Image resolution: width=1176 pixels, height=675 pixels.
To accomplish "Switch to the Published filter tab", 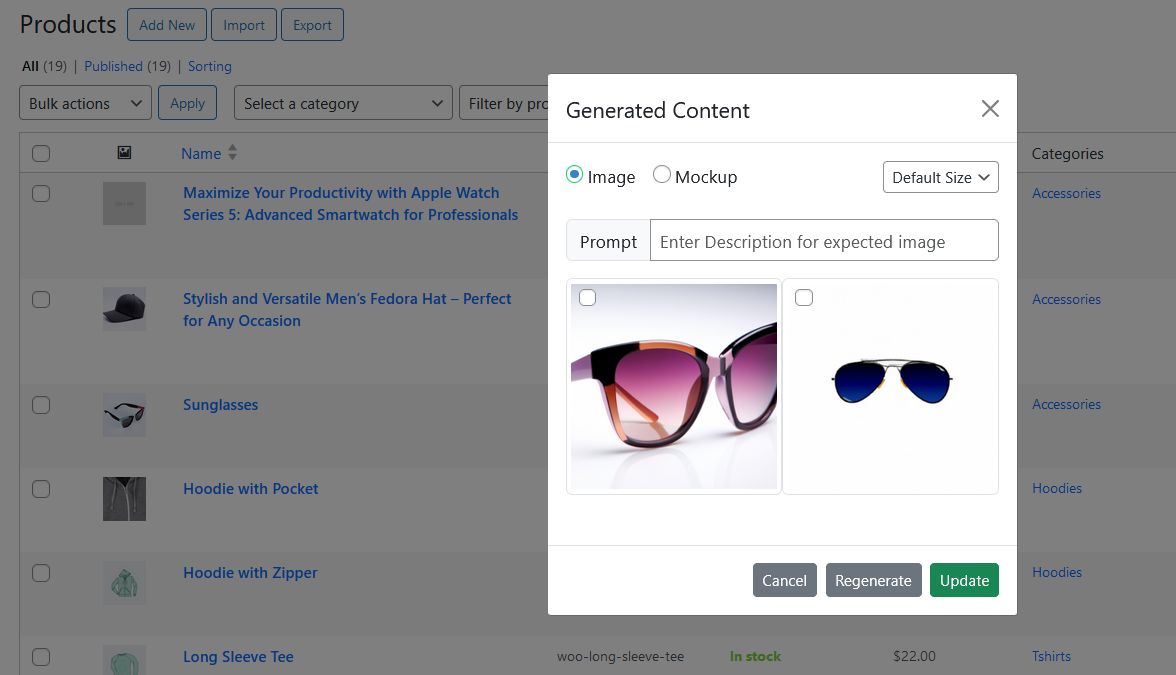I will coord(113,66).
